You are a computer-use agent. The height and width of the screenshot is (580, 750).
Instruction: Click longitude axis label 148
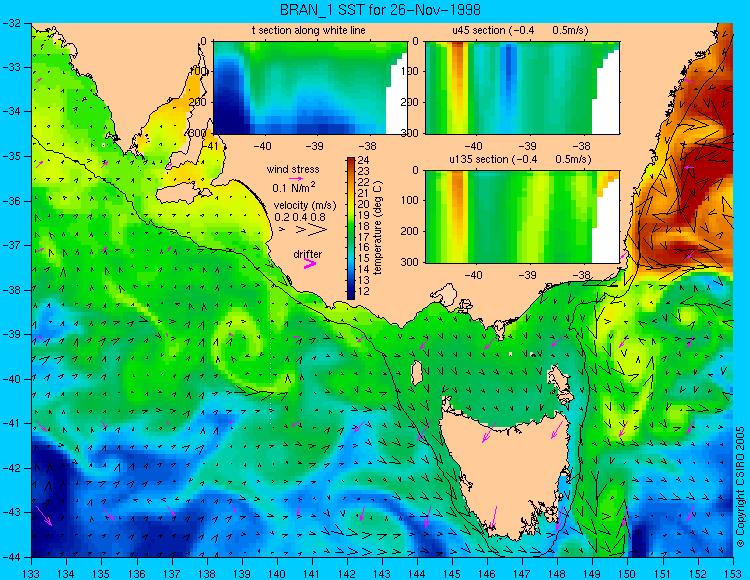click(x=557, y=573)
